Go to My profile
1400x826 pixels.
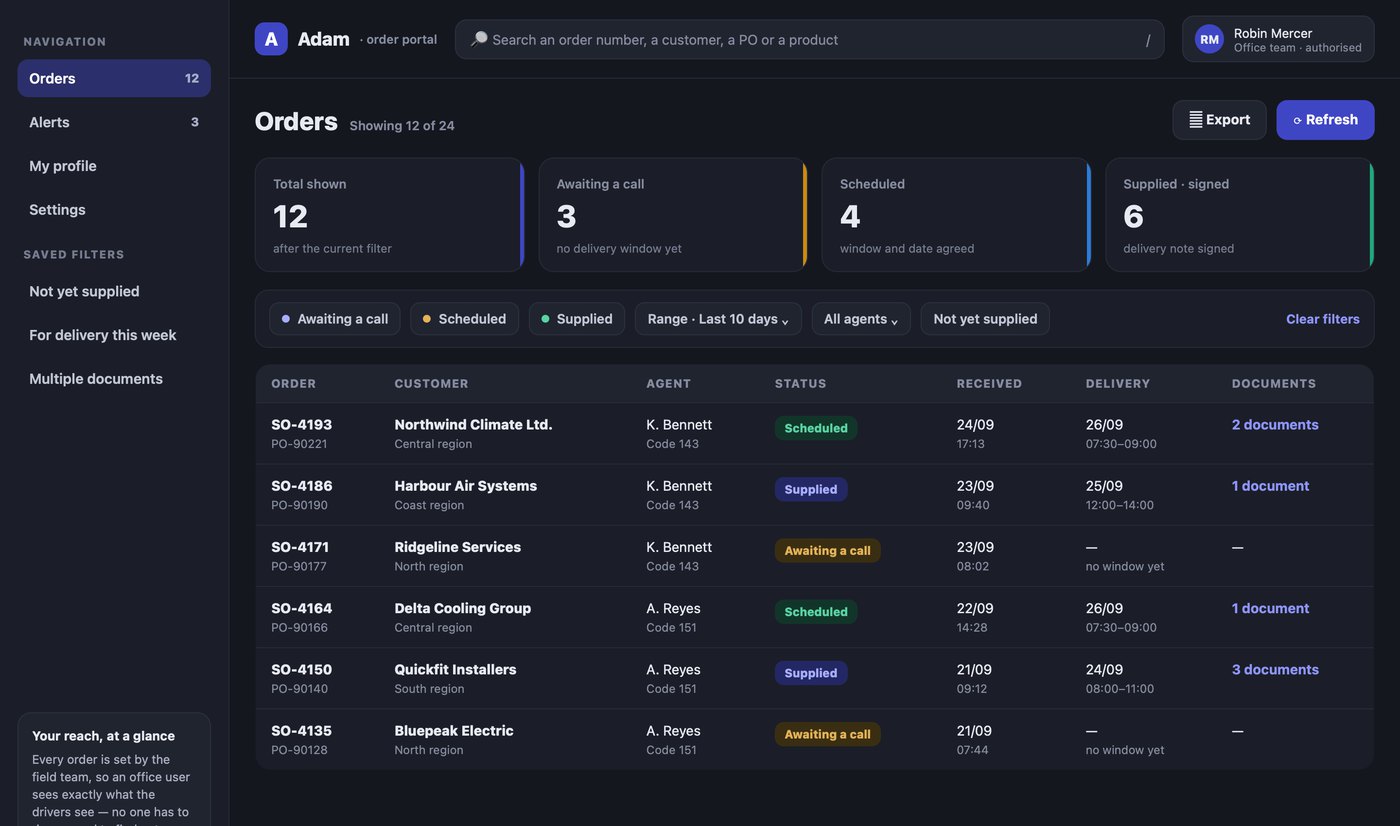pos(114,166)
